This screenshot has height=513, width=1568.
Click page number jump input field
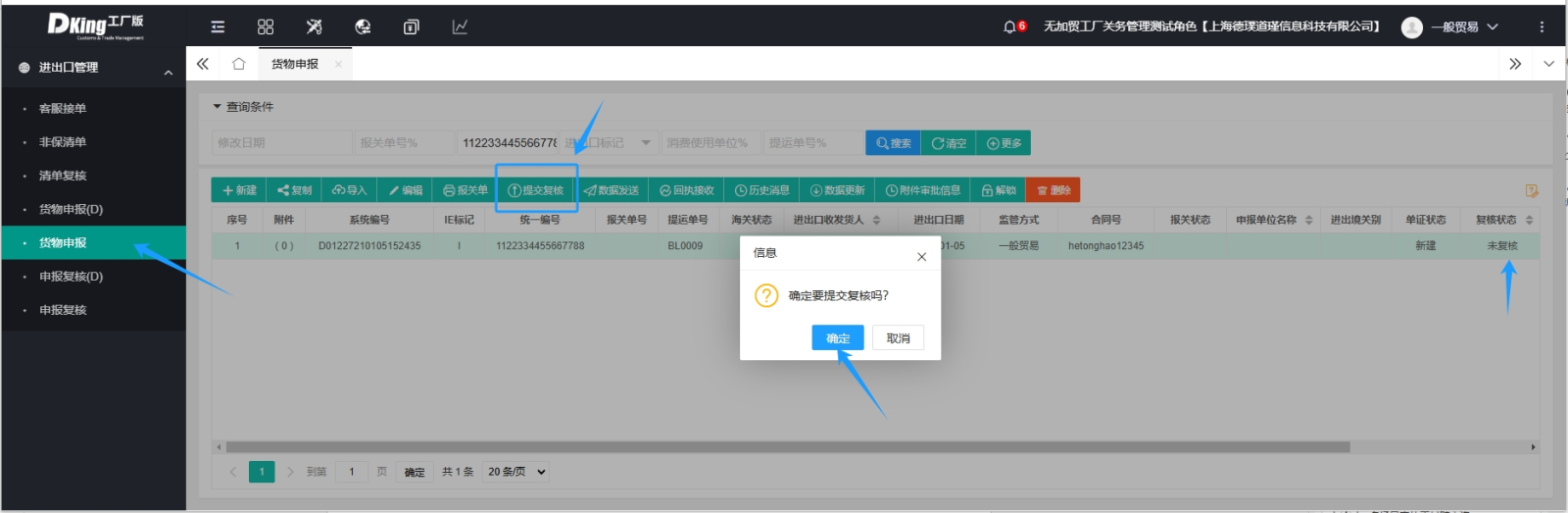tap(351, 472)
